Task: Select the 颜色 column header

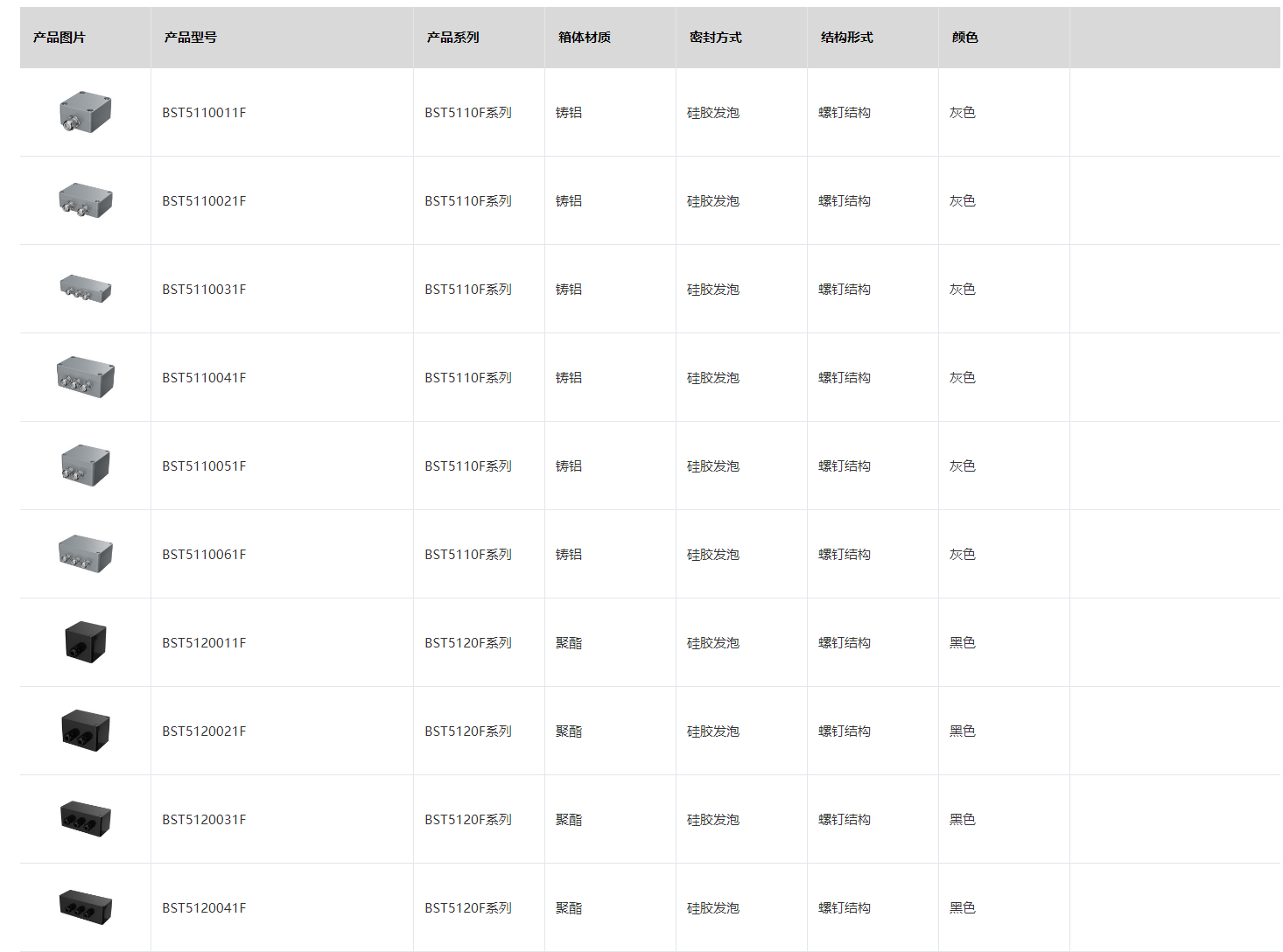Action: [x=964, y=38]
